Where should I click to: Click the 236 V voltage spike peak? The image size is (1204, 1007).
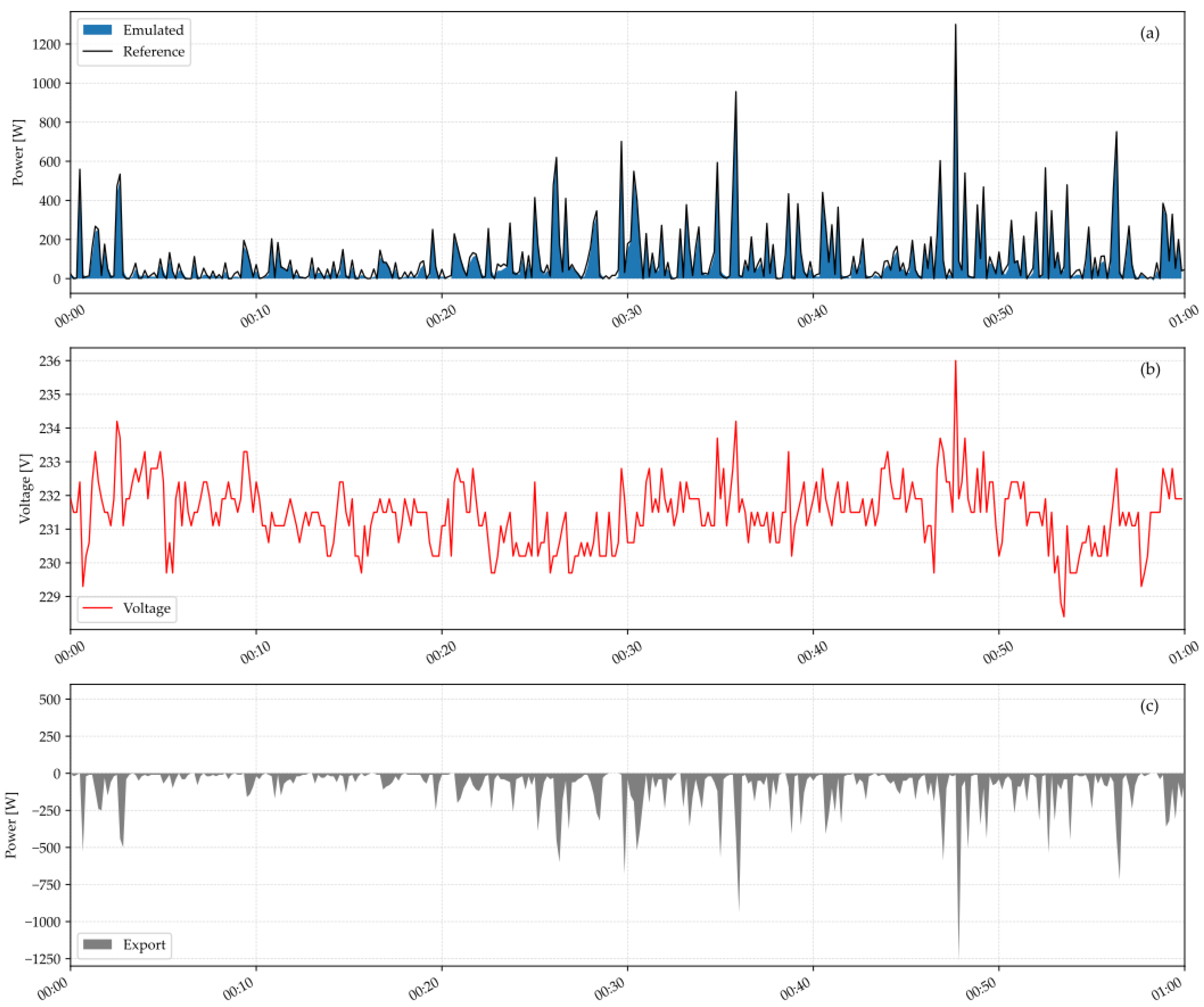click(955, 362)
